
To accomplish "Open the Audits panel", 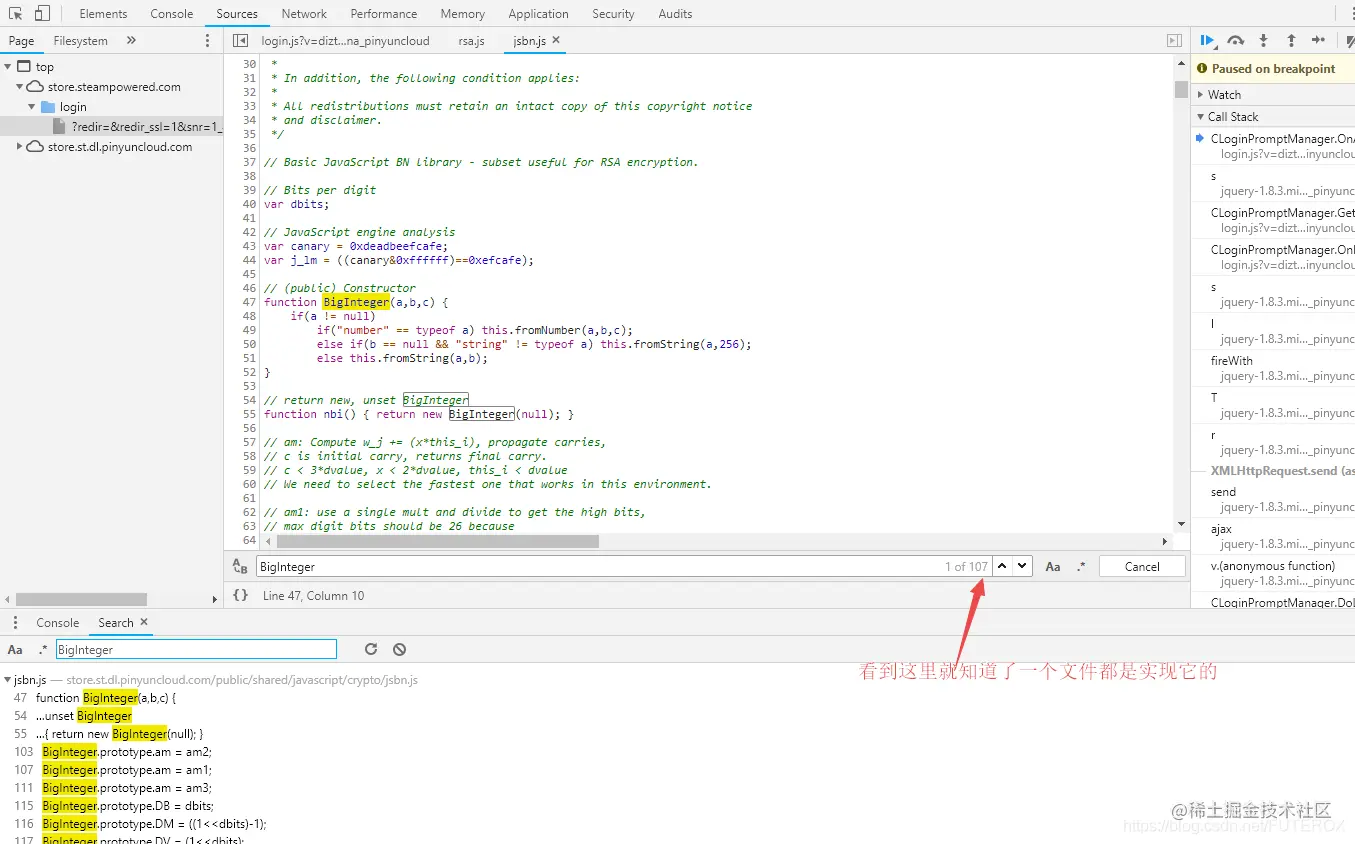I will point(675,14).
